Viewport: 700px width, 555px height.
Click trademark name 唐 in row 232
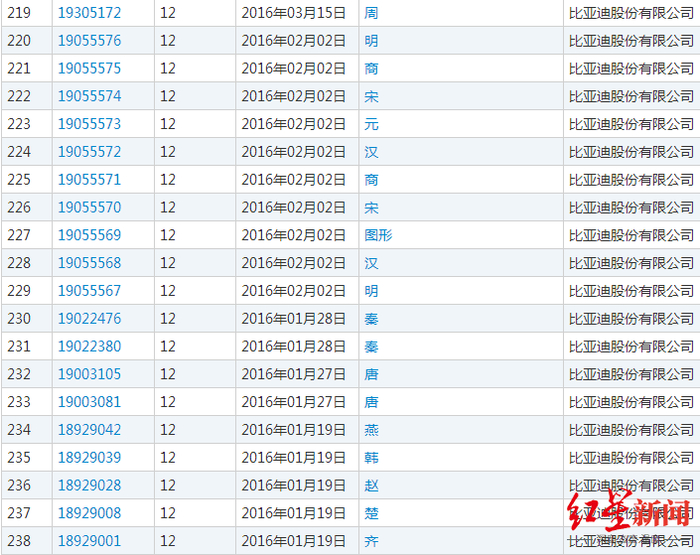tap(371, 374)
